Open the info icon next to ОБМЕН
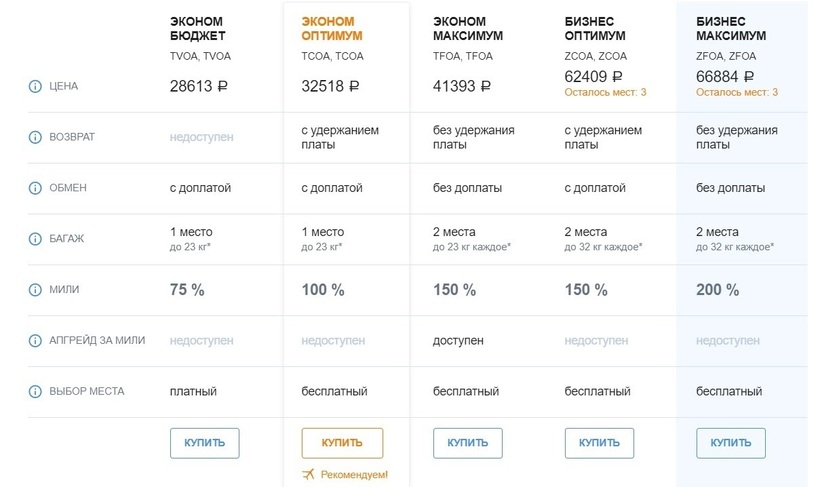This screenshot has width=820, height=487. [x=35, y=188]
